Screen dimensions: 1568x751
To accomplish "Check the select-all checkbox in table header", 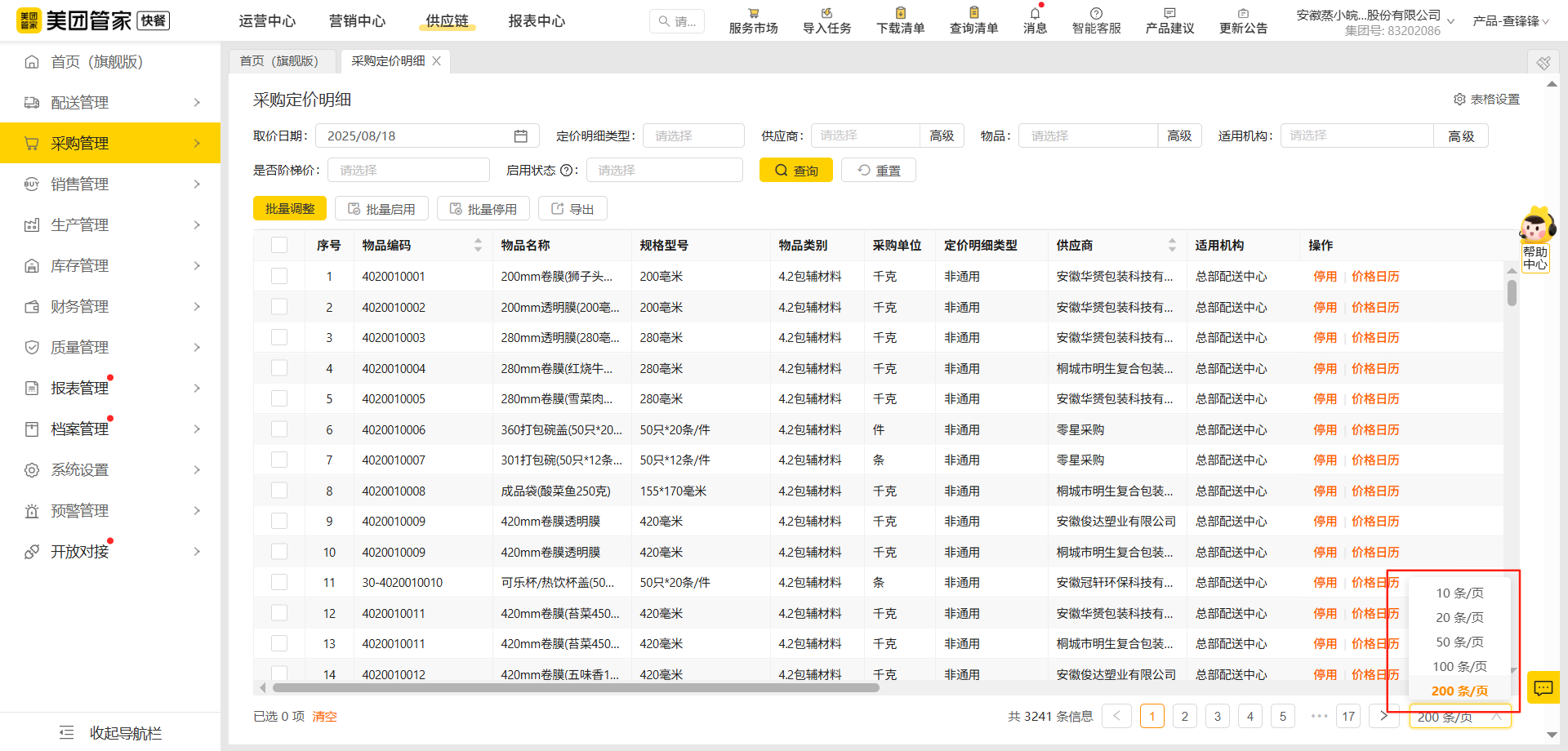I will pyautogui.click(x=279, y=244).
